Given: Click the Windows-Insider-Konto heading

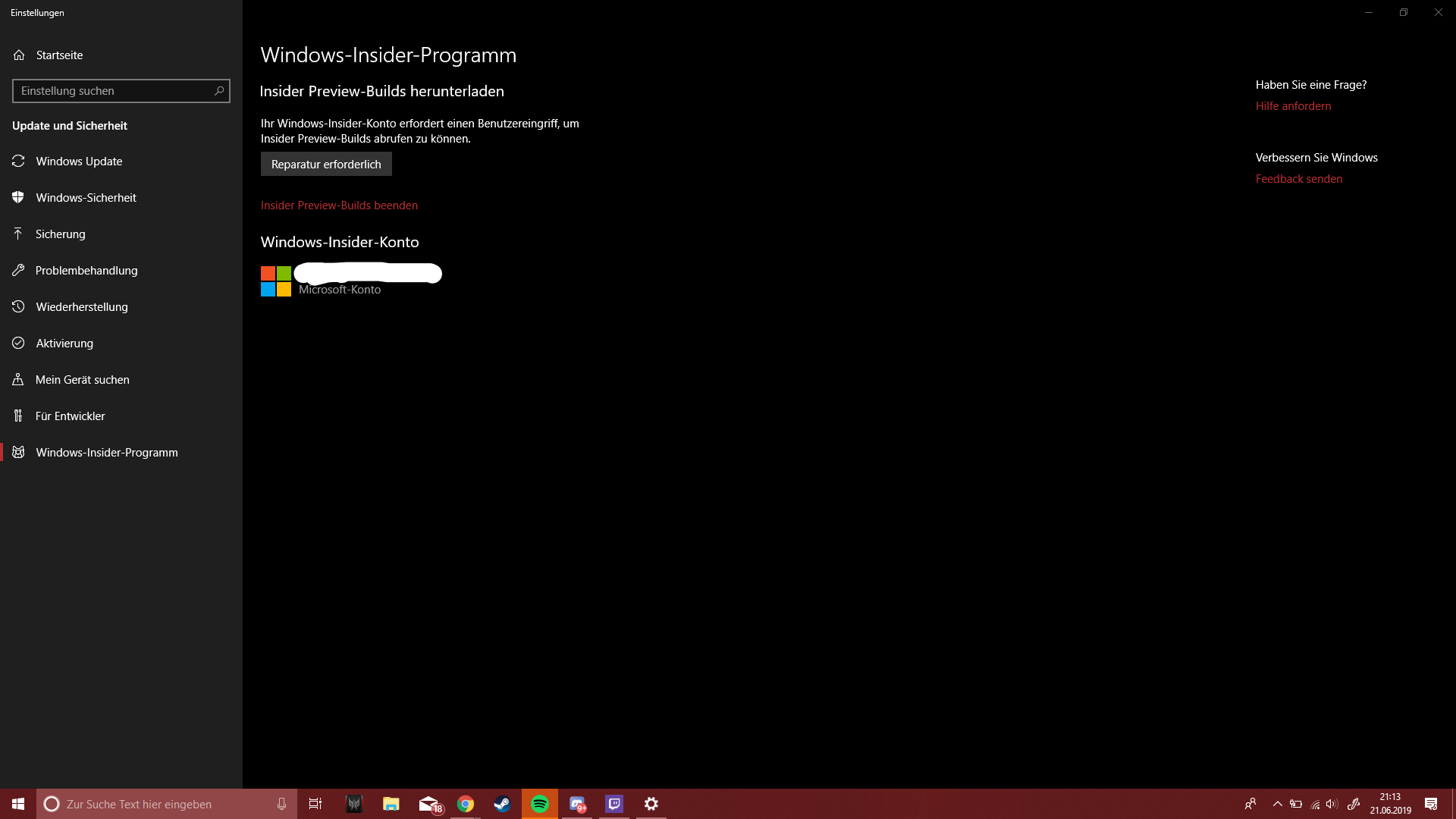Looking at the screenshot, I should click(x=340, y=242).
